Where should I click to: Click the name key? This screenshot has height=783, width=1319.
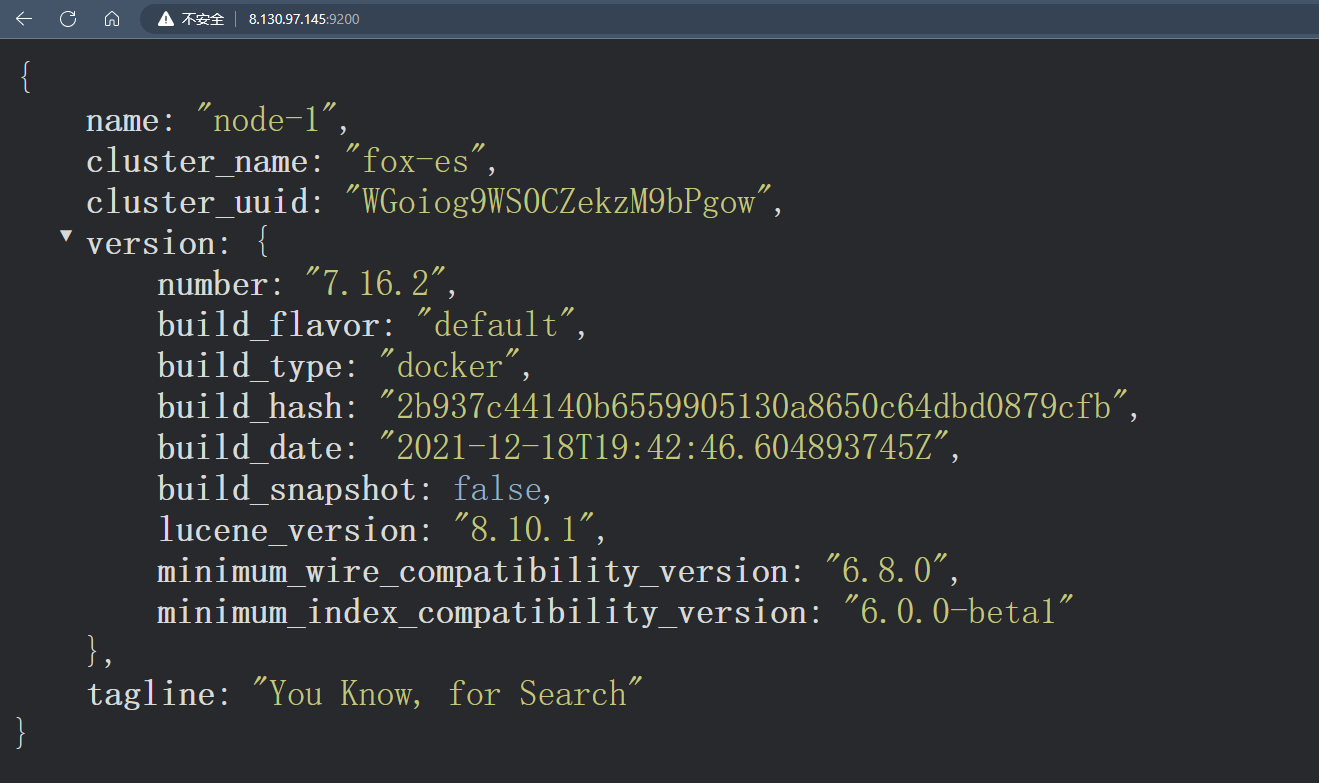(x=123, y=121)
